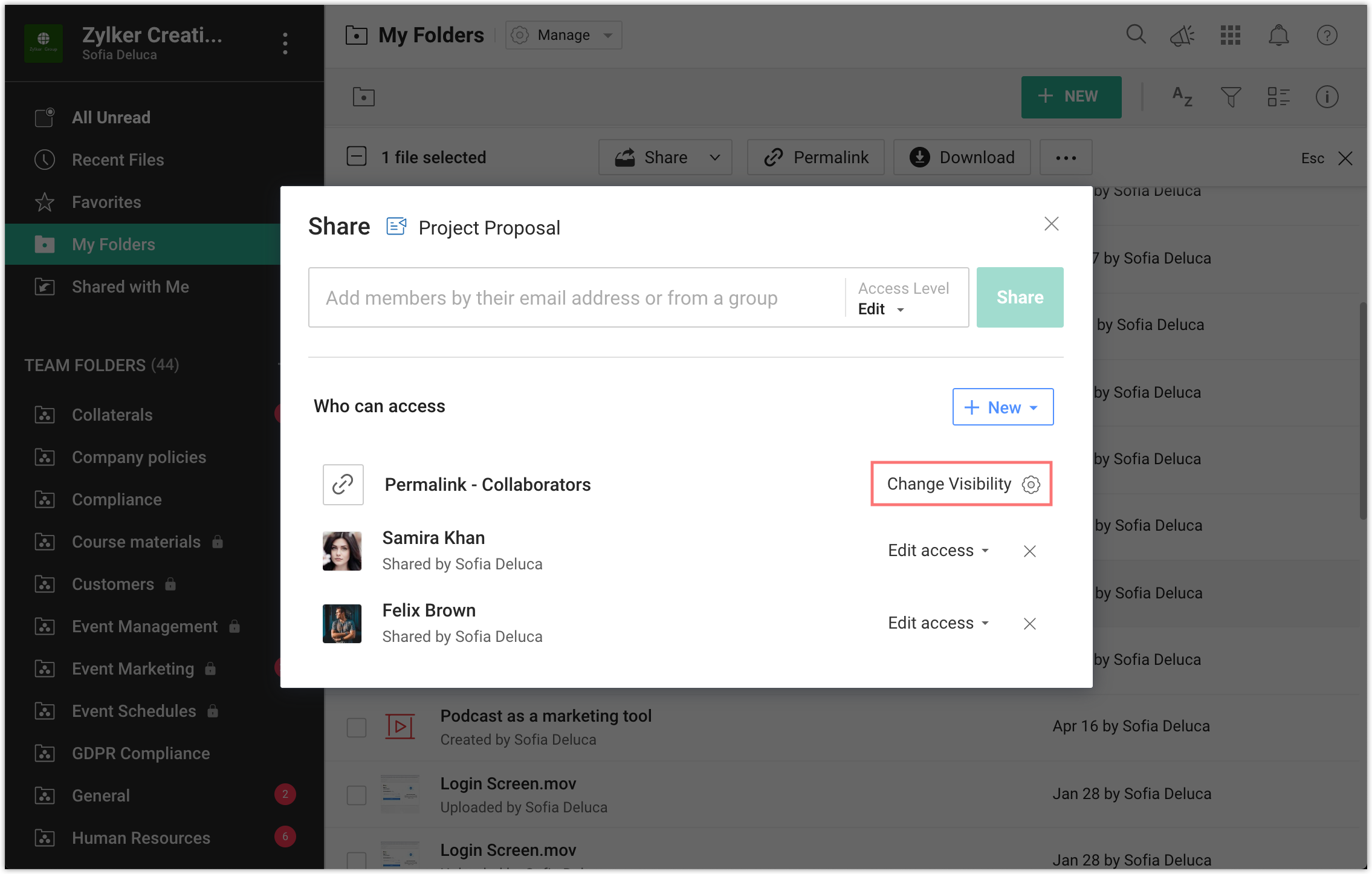Screen dimensions: 1372x874
Task: Open Felix Brown's Edit access dropdown
Action: [x=938, y=623]
